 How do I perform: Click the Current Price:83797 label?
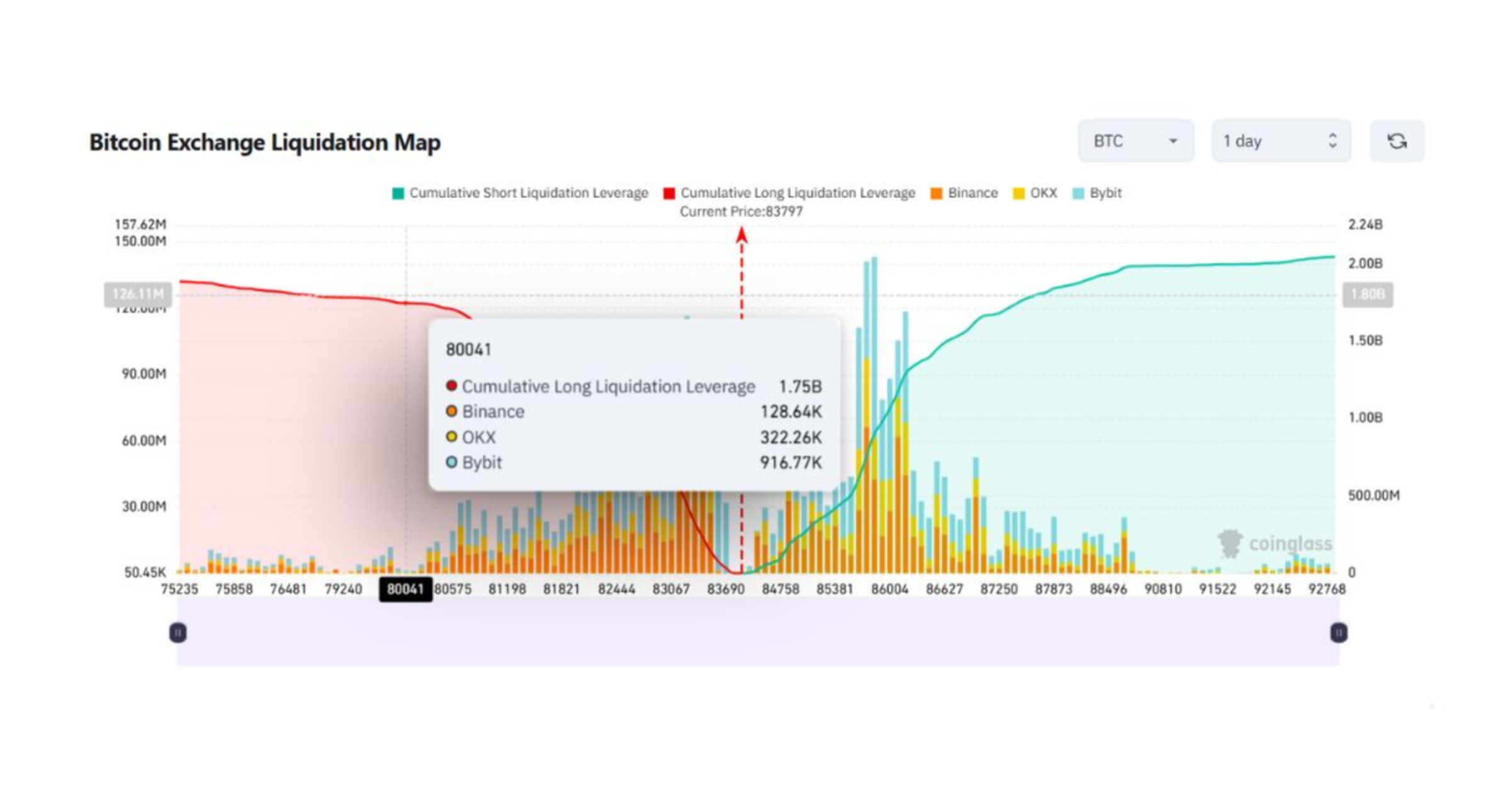742,212
